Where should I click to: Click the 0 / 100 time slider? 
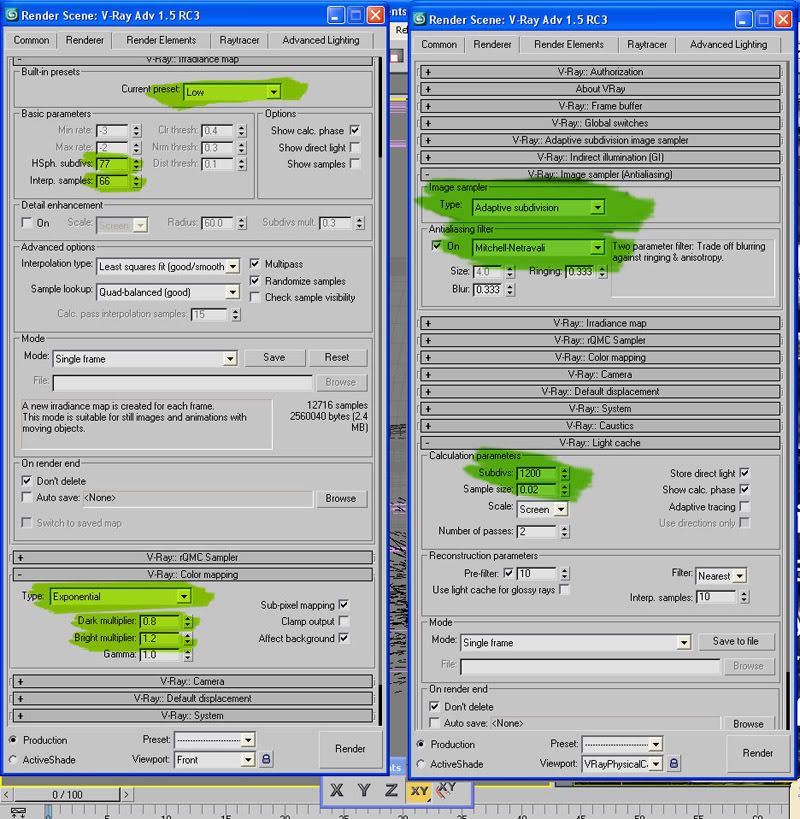pyautogui.click(x=67, y=794)
